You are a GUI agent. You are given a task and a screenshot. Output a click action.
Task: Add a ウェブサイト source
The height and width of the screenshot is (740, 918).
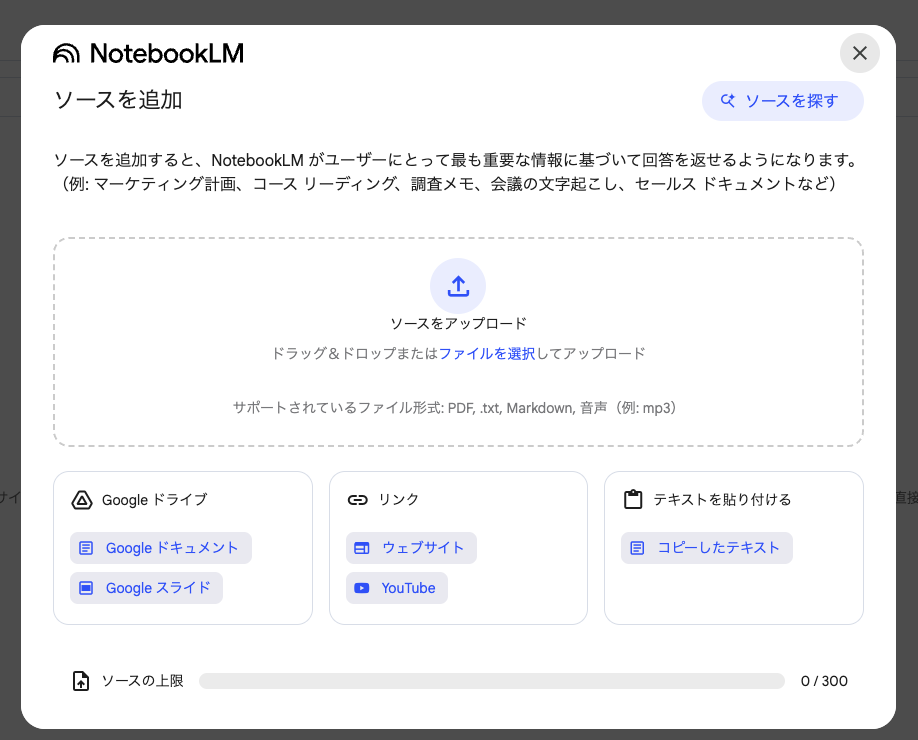click(411, 548)
